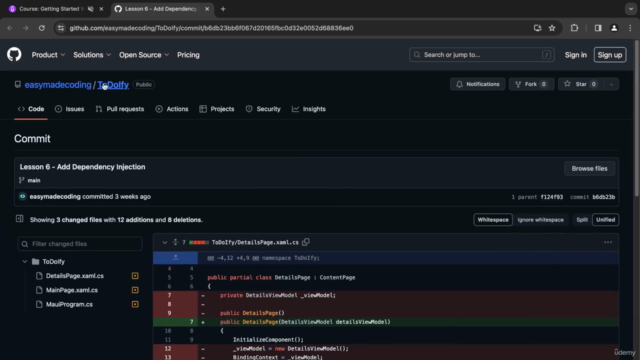Select the Whitespace view option
Screen dimensions: 640x360
[x=493, y=220]
